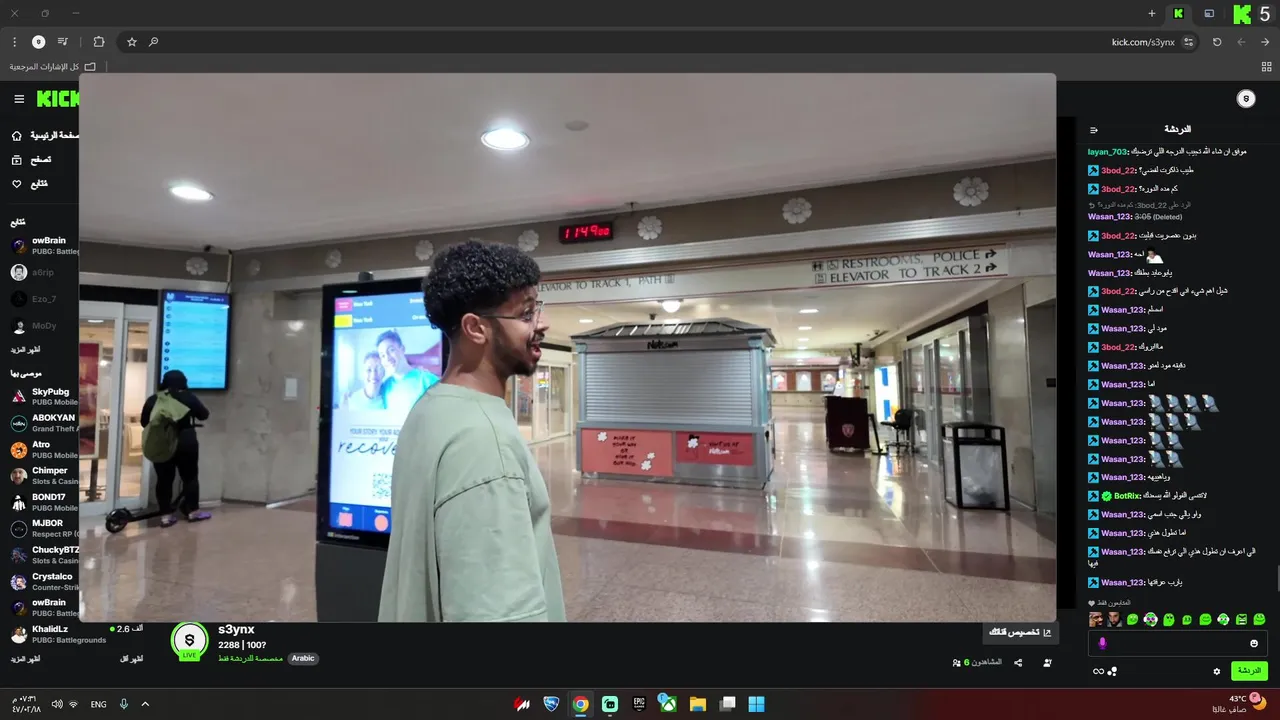Open the Following section in sidebar
1280x720 pixels.
30,184
